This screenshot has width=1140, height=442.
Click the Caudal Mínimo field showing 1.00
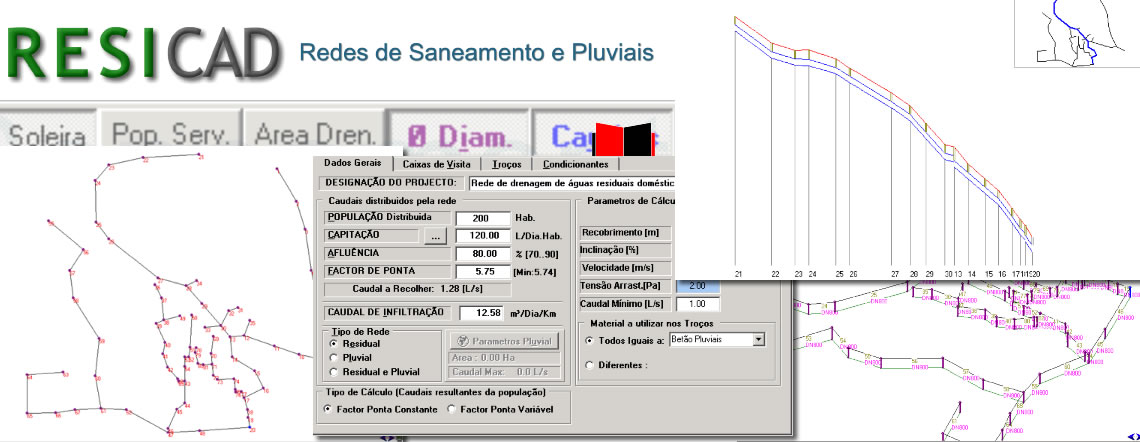click(698, 305)
